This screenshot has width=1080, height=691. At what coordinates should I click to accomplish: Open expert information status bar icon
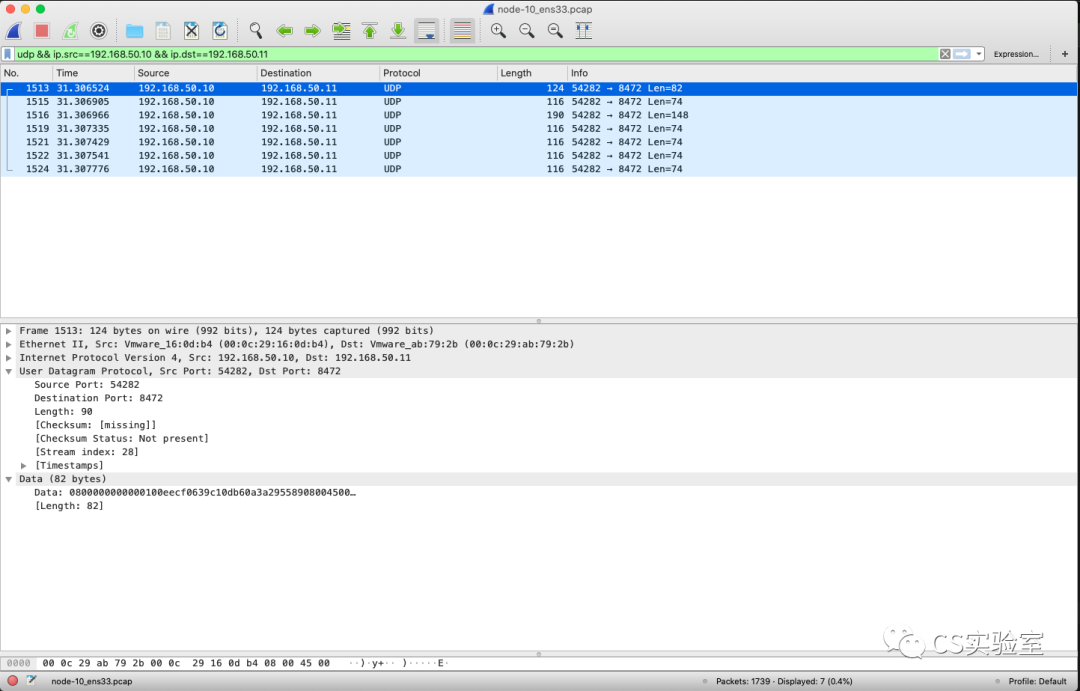click(x=12, y=681)
